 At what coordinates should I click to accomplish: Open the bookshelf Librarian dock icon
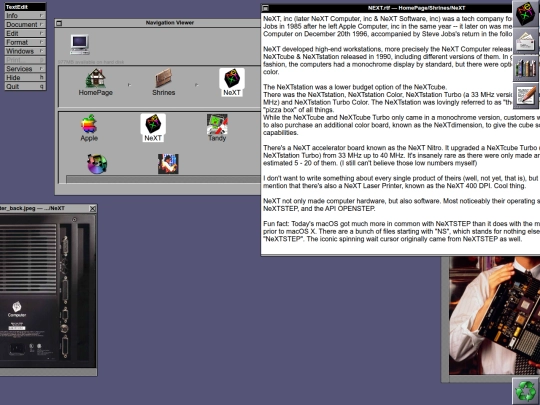pyautogui.click(x=525, y=68)
